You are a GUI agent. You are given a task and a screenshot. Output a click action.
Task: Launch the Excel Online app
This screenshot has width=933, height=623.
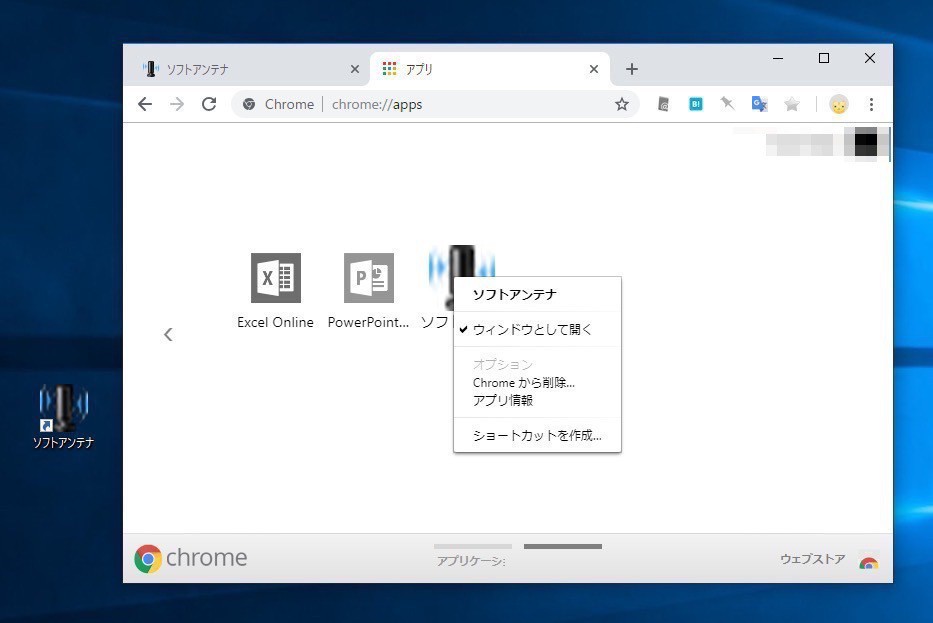[x=275, y=278]
